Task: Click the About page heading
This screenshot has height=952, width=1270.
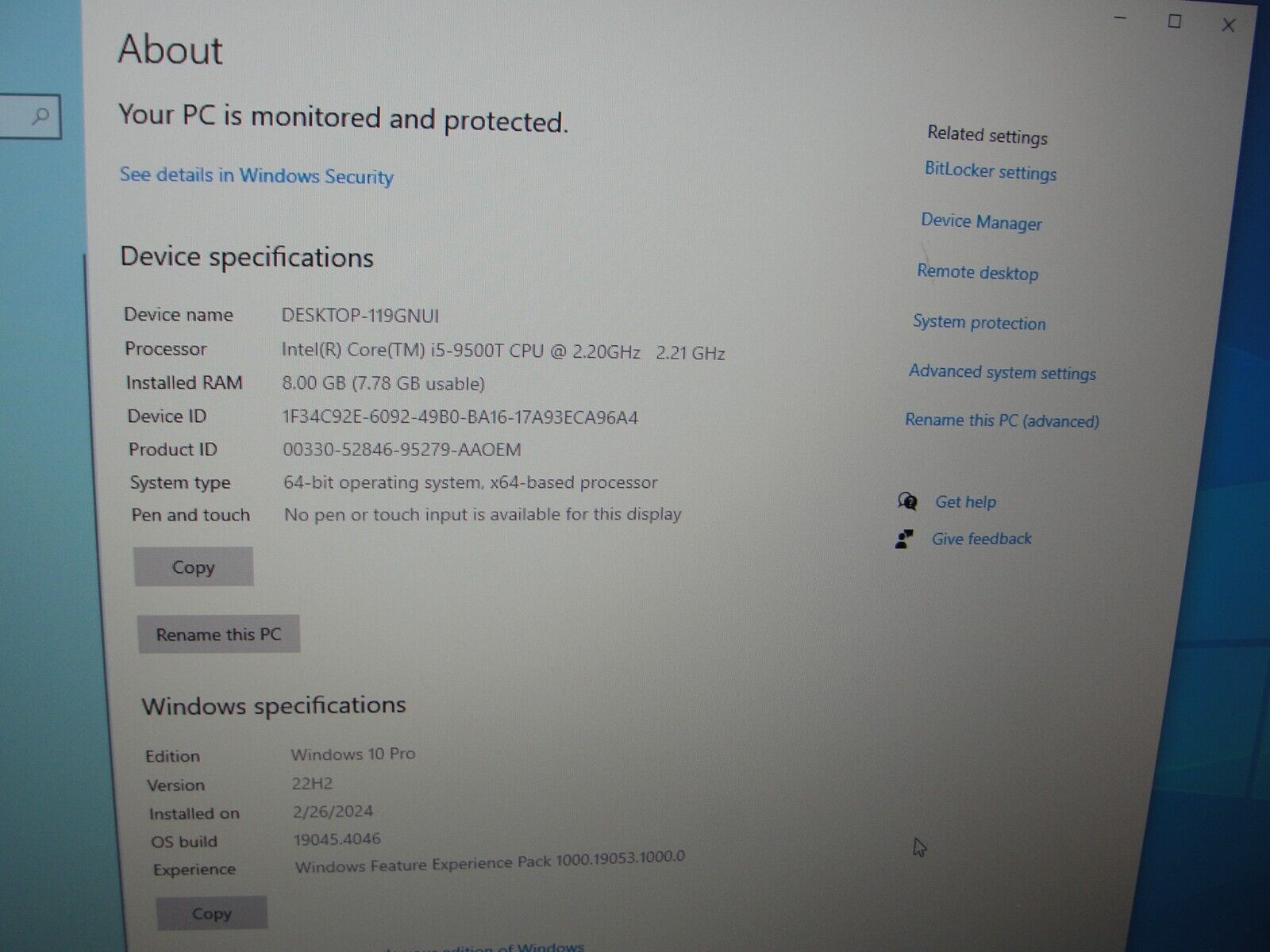Action: pyautogui.click(x=171, y=49)
